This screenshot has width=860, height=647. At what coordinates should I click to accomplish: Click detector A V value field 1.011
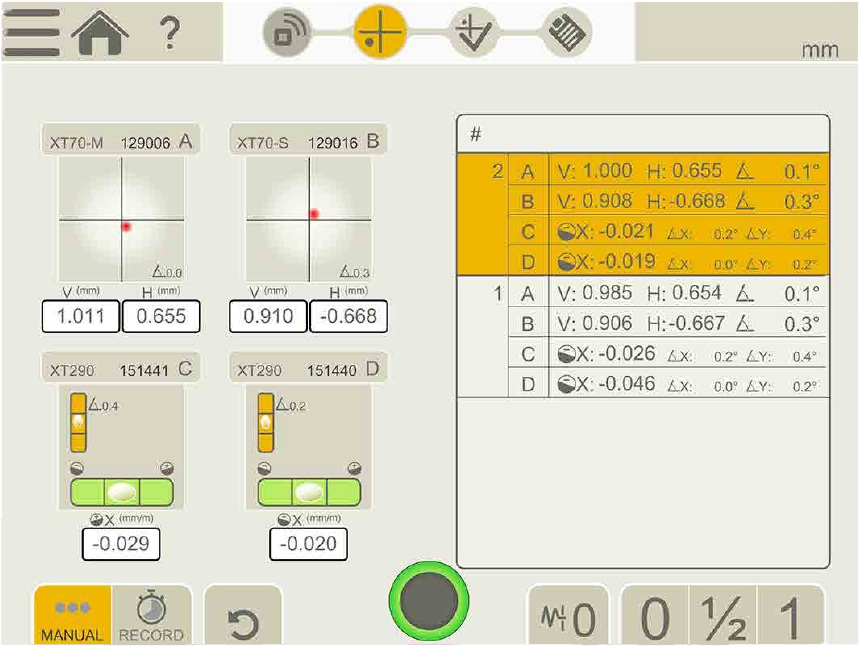click(80, 317)
